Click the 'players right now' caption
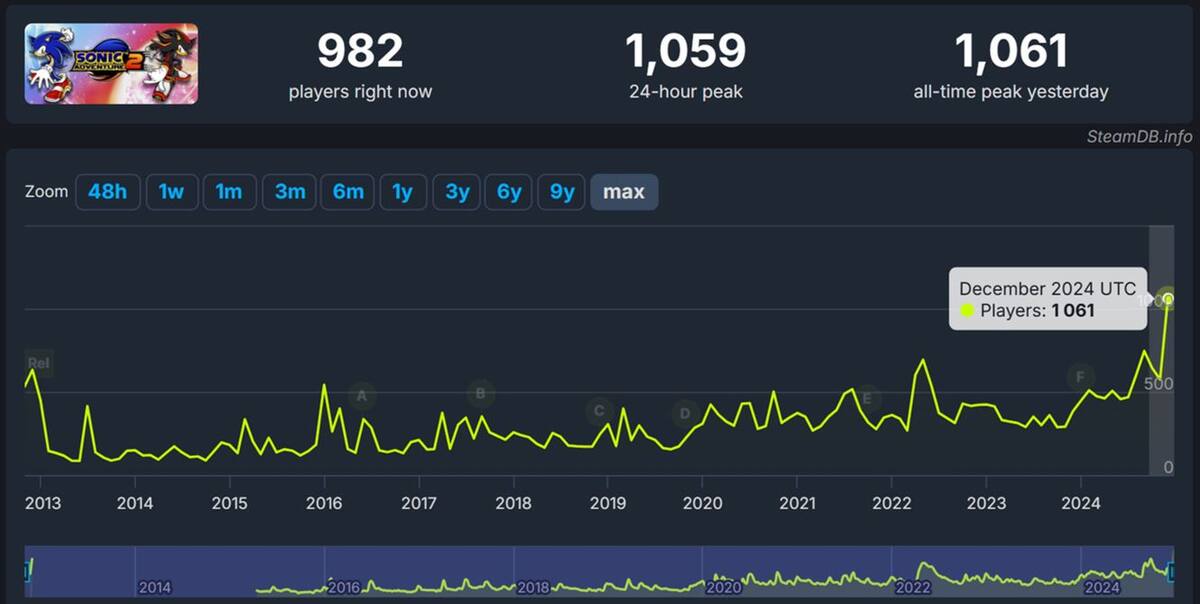Image resolution: width=1200 pixels, height=604 pixels. pyautogui.click(x=360, y=92)
